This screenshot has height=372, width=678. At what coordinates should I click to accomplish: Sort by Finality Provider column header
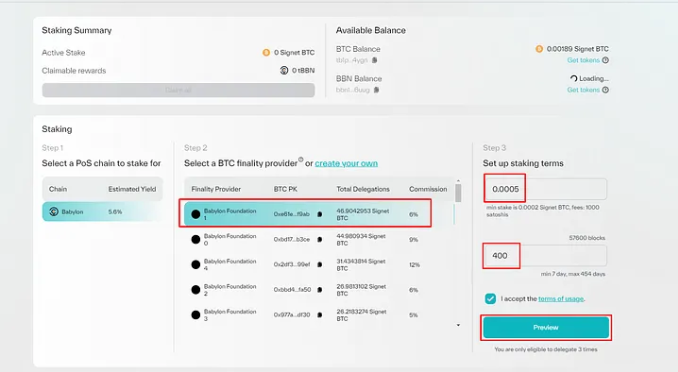216,189
